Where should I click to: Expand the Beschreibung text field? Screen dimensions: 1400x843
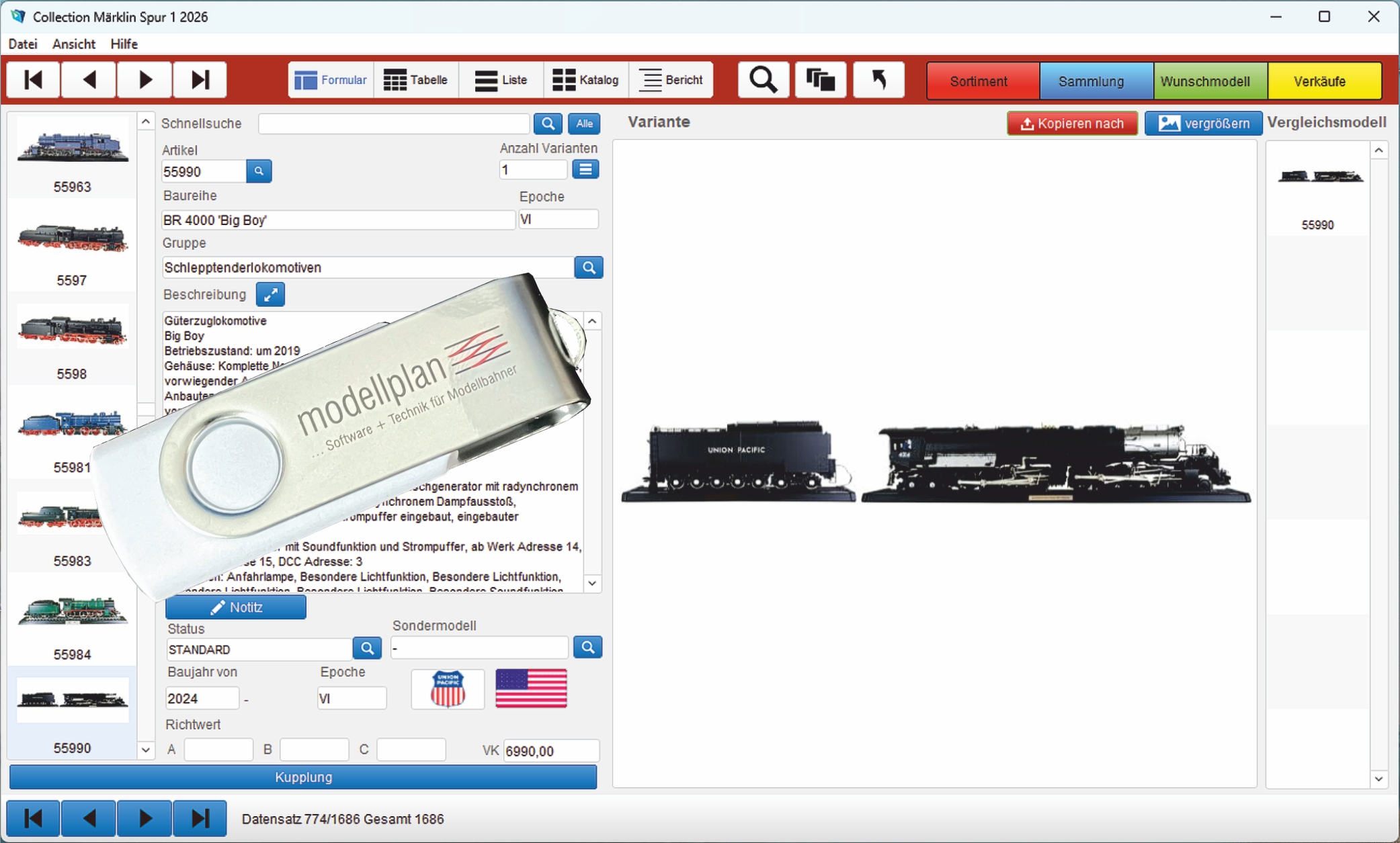270,294
